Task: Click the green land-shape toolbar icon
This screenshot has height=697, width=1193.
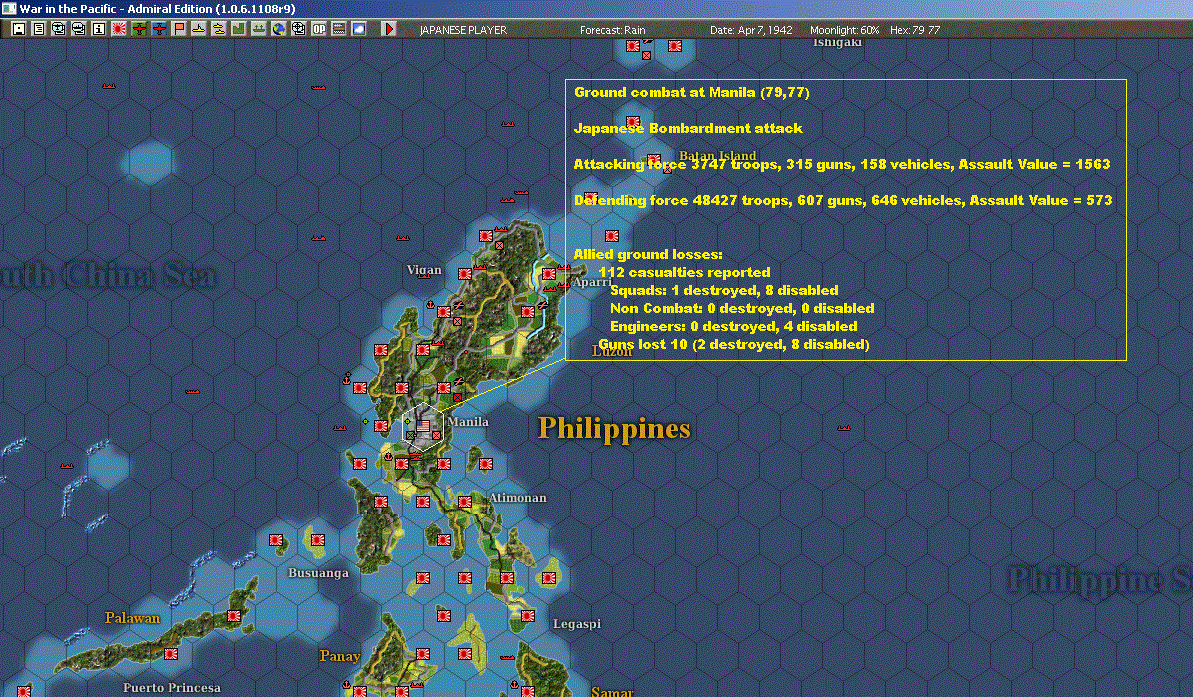Action: point(239,29)
